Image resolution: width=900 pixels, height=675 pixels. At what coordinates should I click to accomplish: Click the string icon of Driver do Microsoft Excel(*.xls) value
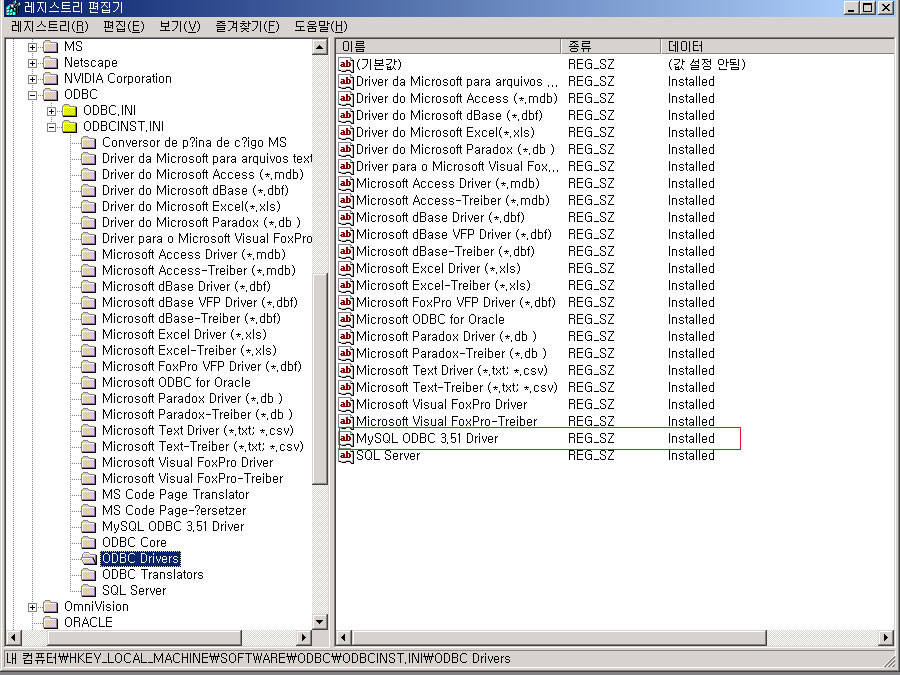pos(346,133)
